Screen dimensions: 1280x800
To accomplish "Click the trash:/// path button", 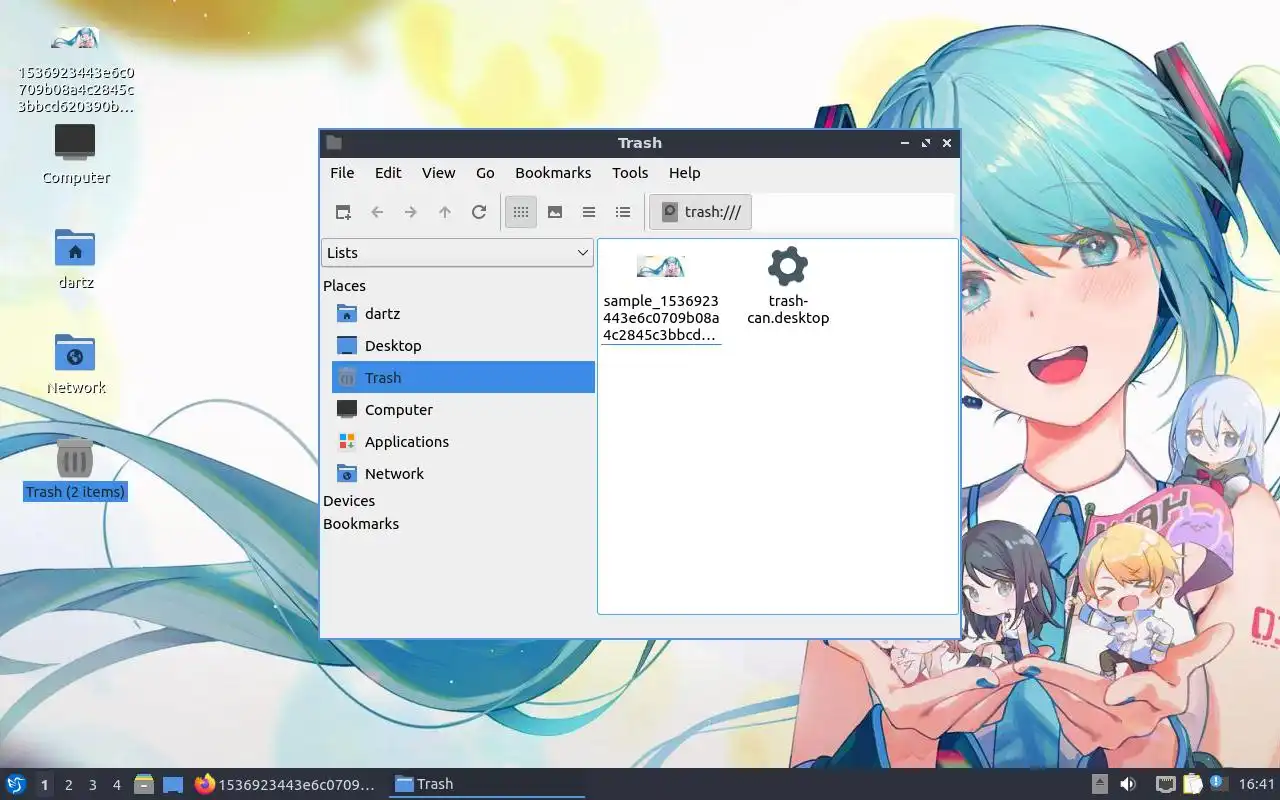I will [701, 212].
